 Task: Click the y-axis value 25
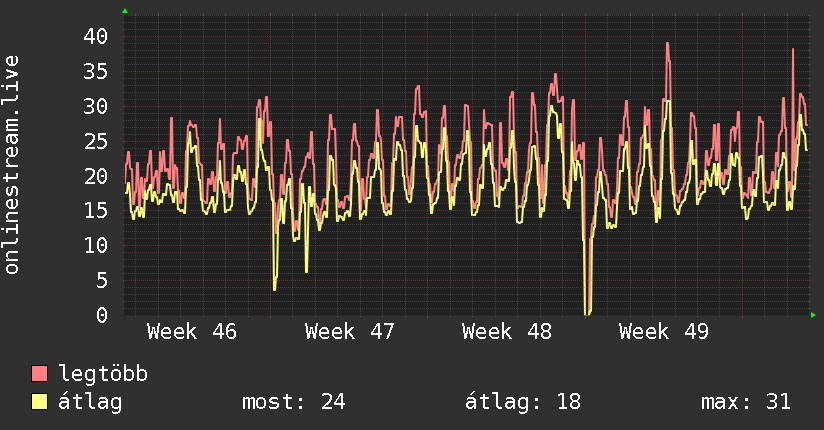tap(96, 141)
